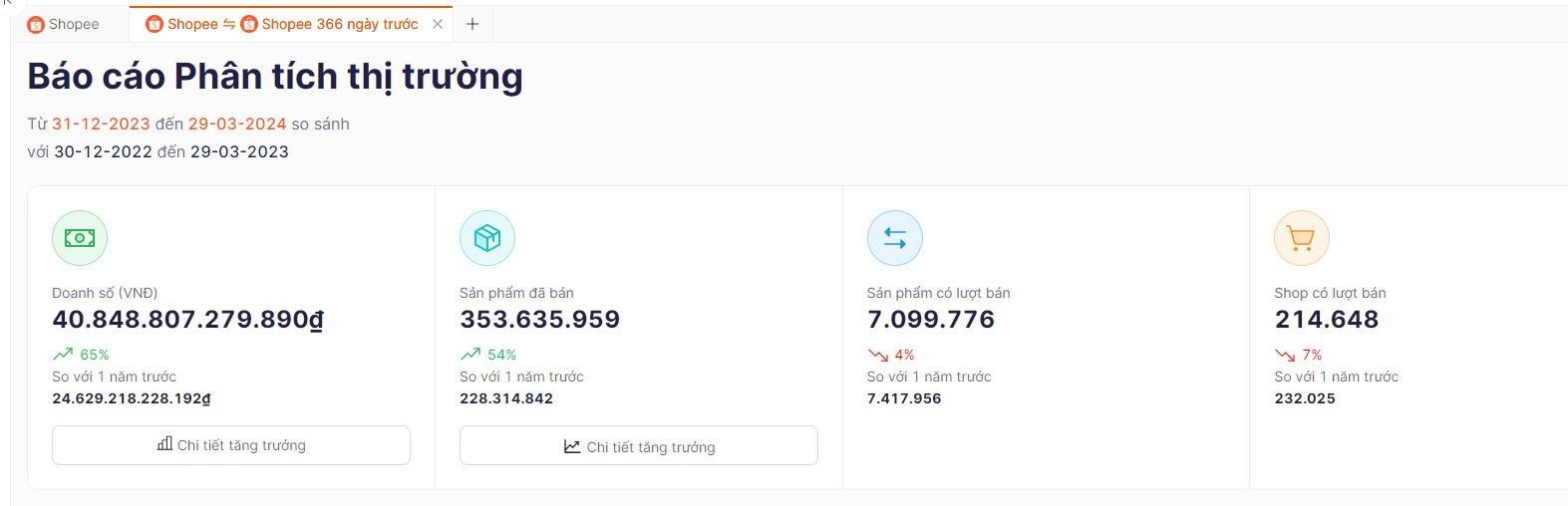Click the teal box products sold icon
The image size is (1568, 506).
(487, 238)
